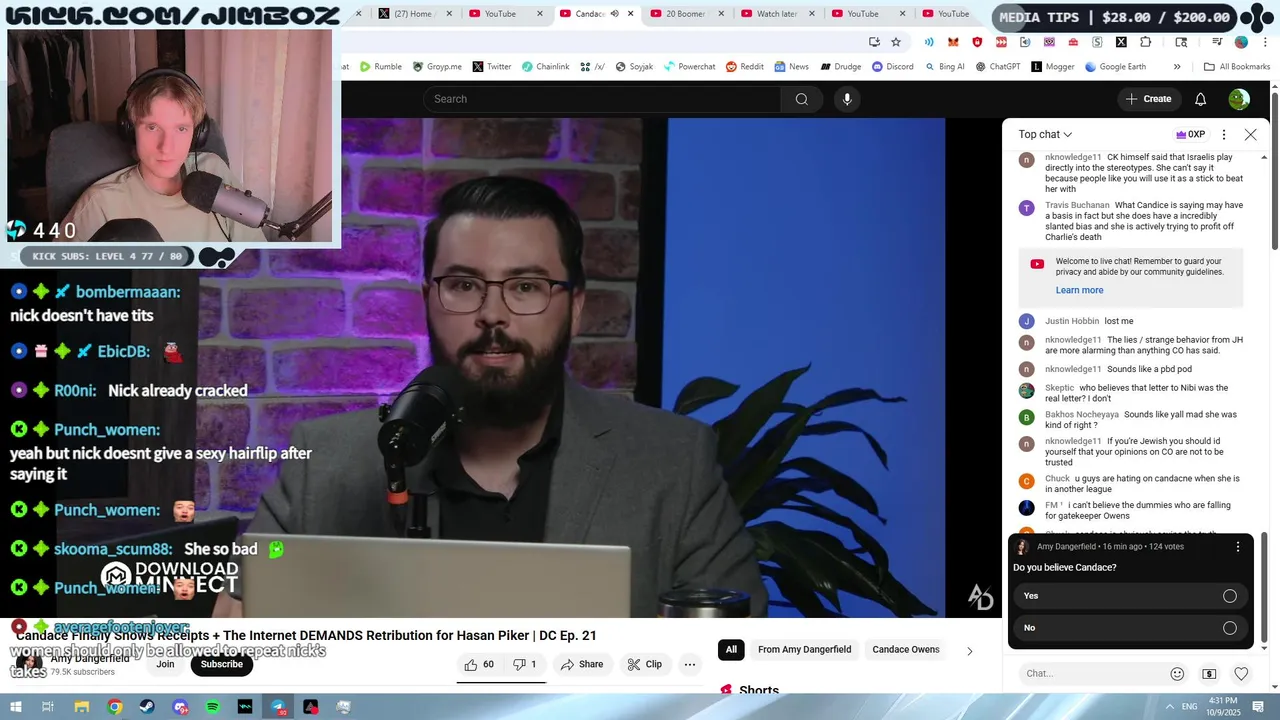Click the chat message input field
The height and width of the screenshot is (720, 1280).
[x=1094, y=674]
